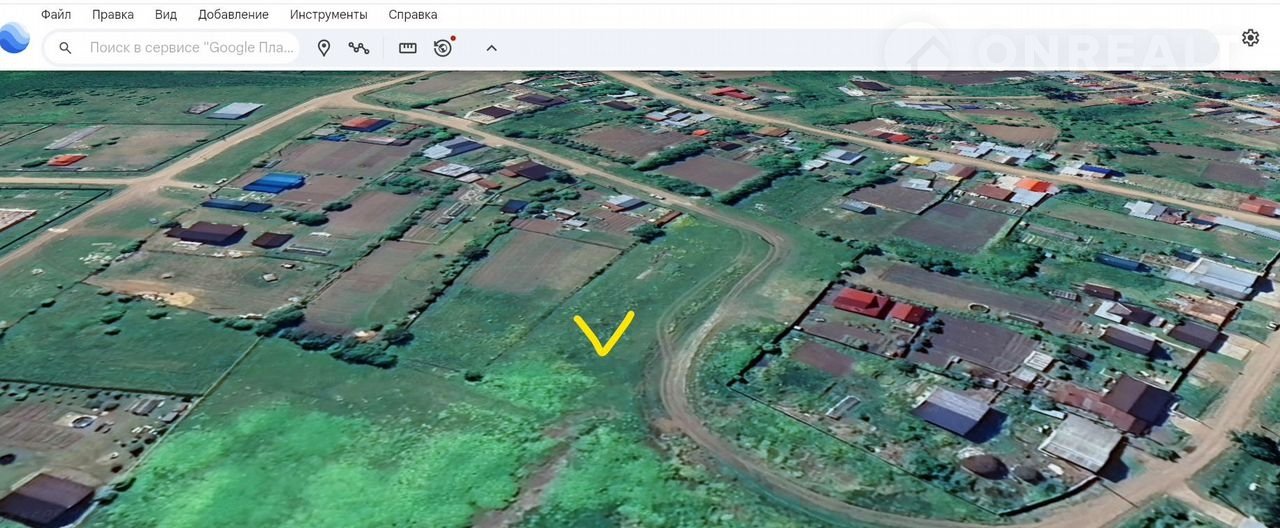
Task: Click the bright blue roofed building
Action: (x=274, y=182)
